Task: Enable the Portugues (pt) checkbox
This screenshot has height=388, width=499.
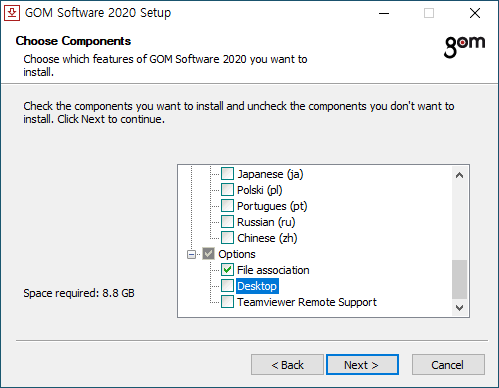Action: pos(227,206)
